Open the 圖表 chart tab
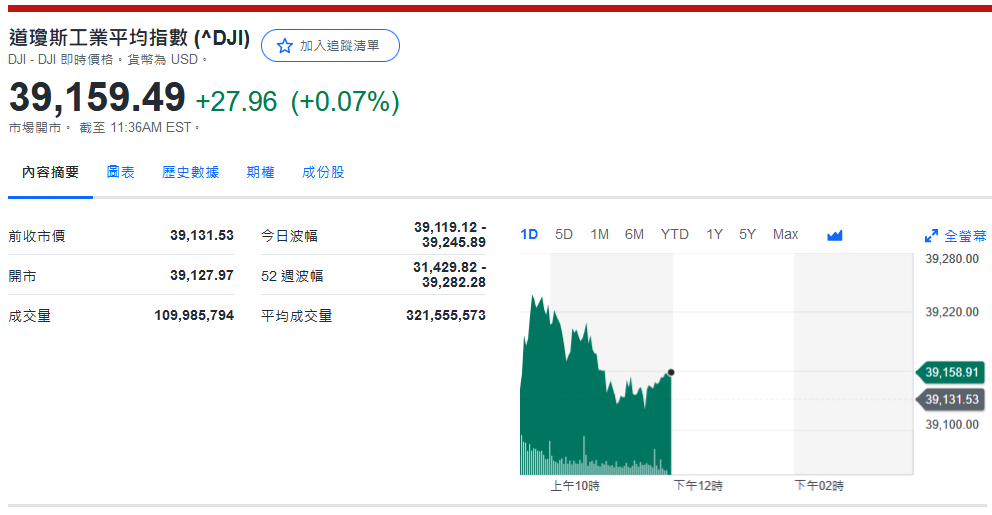This screenshot has height=515, width=992. click(121, 172)
